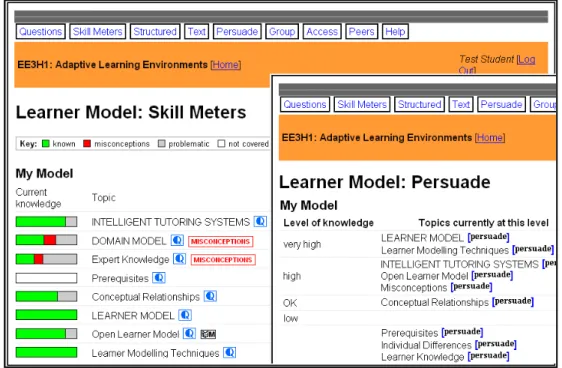The width and height of the screenshot is (562, 368).
Task: Follow Home link in Skill Meters window
Action: [x=226, y=64]
